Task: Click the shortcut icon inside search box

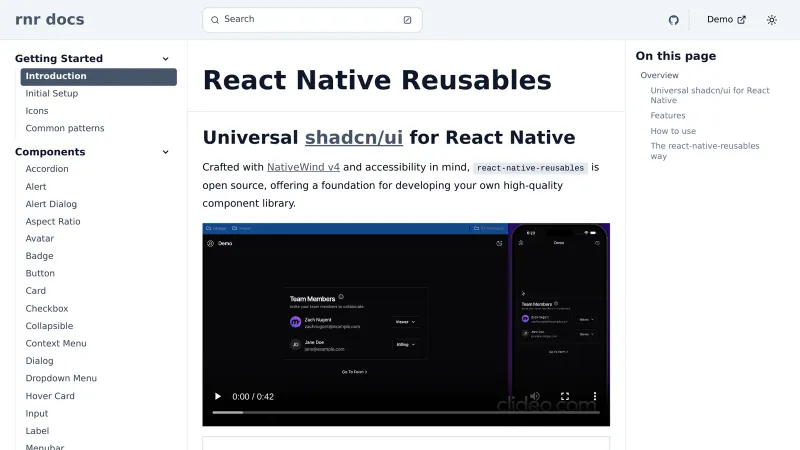Action: pyautogui.click(x=407, y=20)
